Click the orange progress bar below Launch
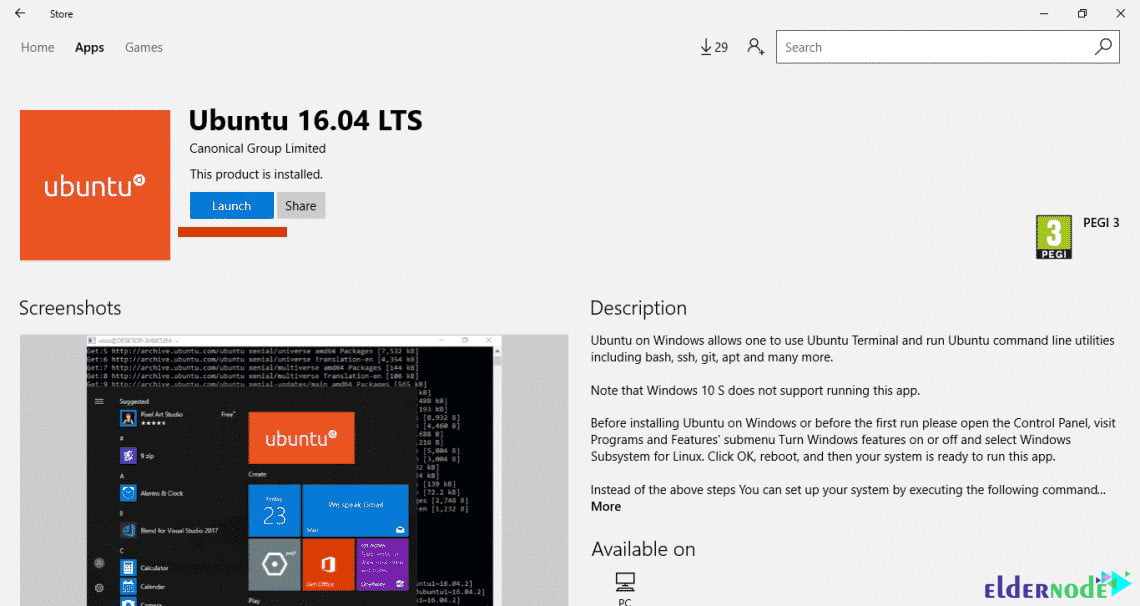This screenshot has width=1140, height=606. point(232,231)
